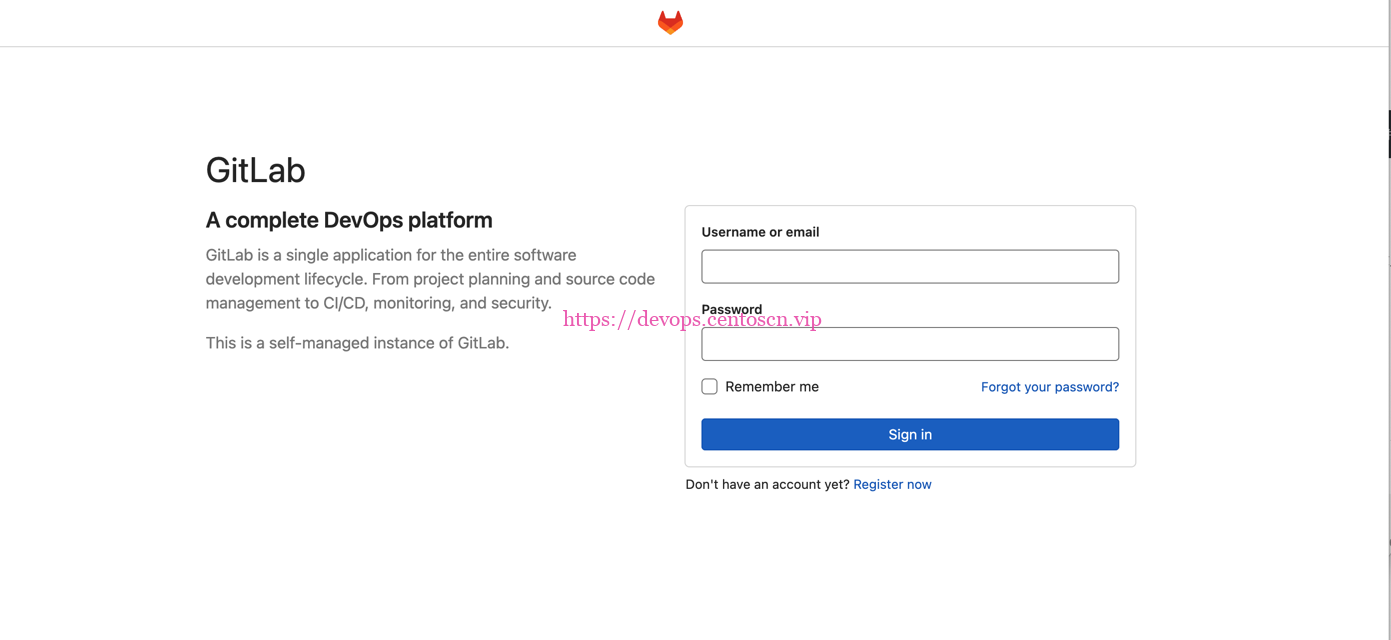Screen dimensions: 1391x640
Task: Click the Username or email label
Action: (760, 232)
